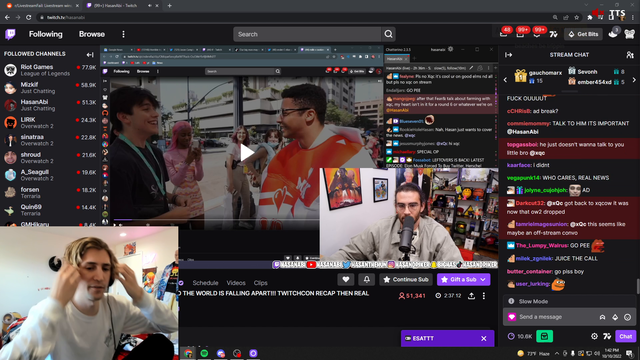Click the 10.6K channel points balance
Screen dimensions: 640x360
520,336
